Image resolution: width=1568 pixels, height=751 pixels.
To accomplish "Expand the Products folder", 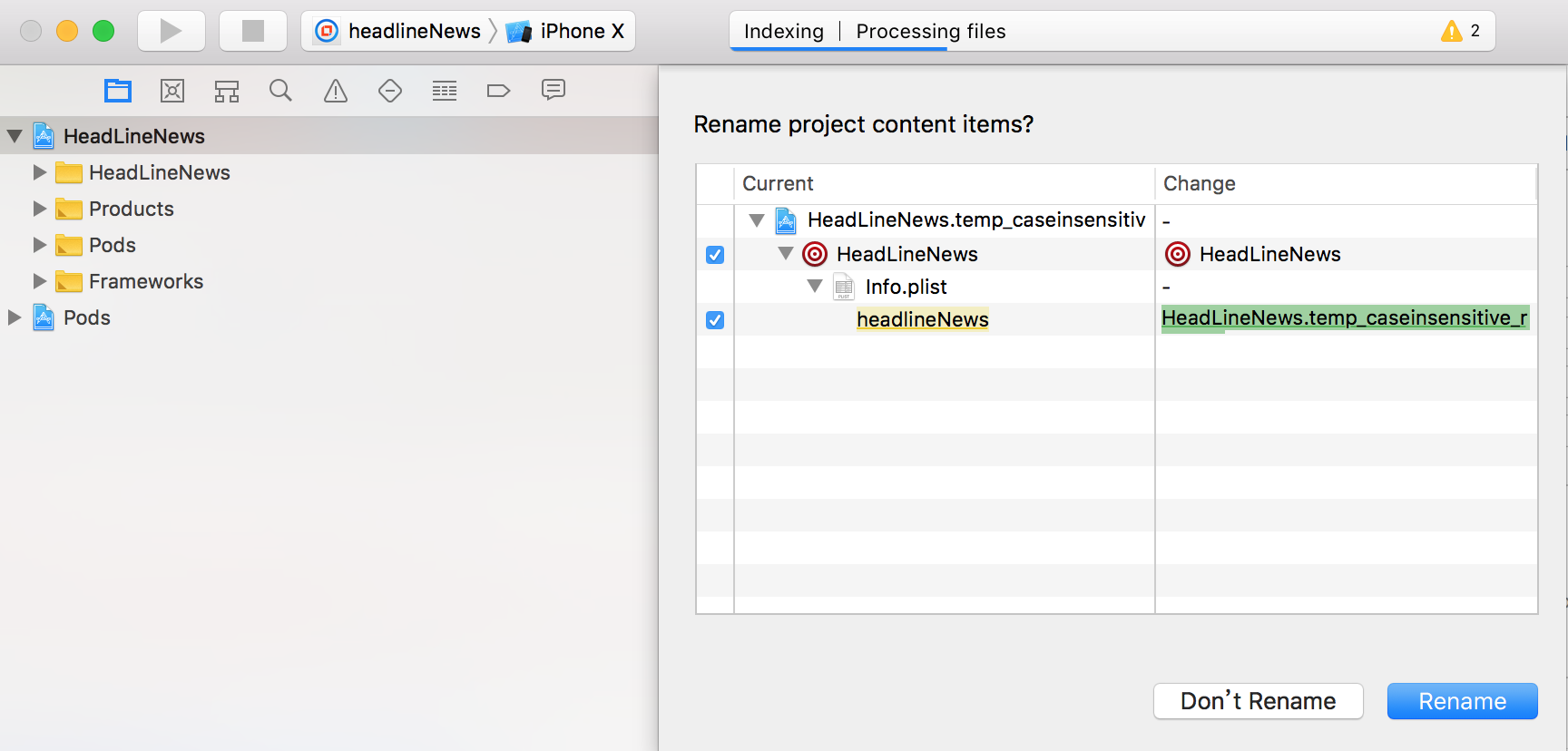I will click(40, 209).
